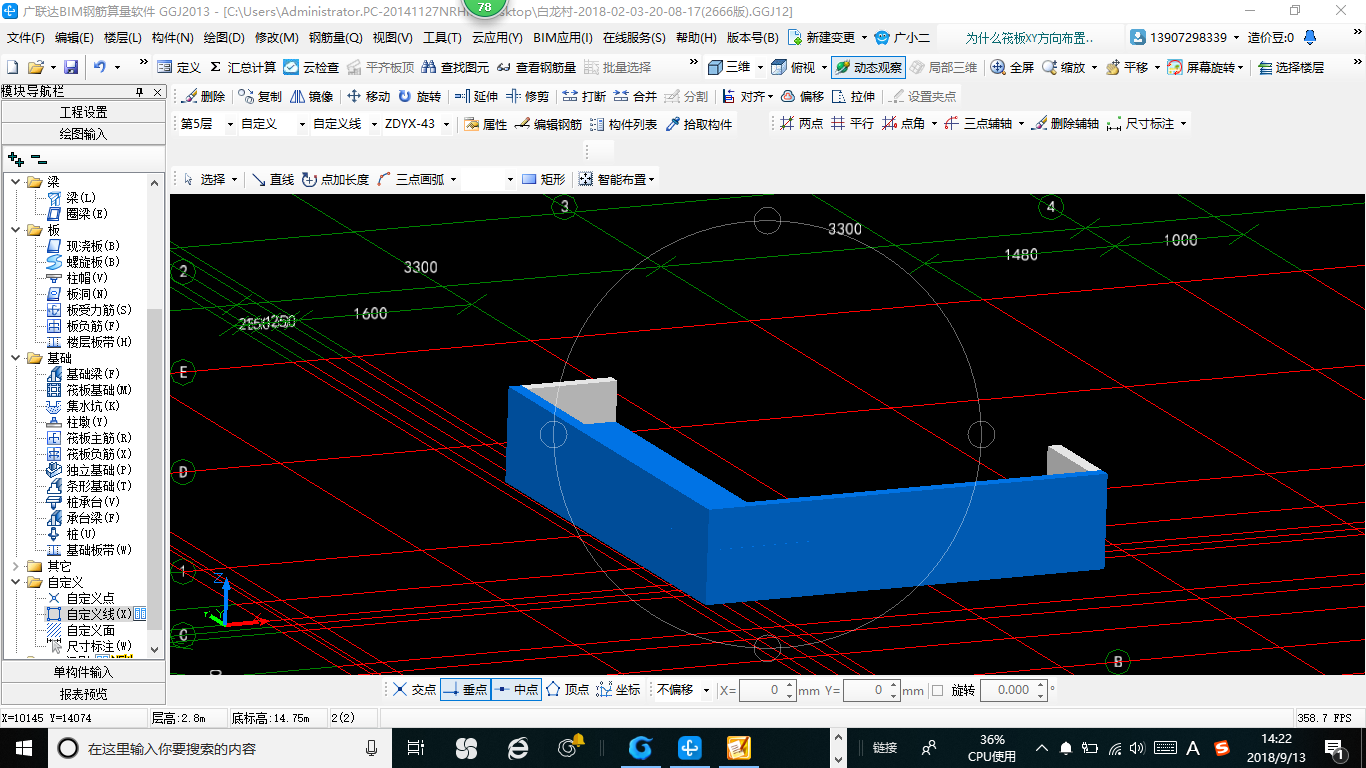Viewport: 1366px width, 768px height.
Task: Toggle 顶点 vertex snap
Action: tap(567, 690)
